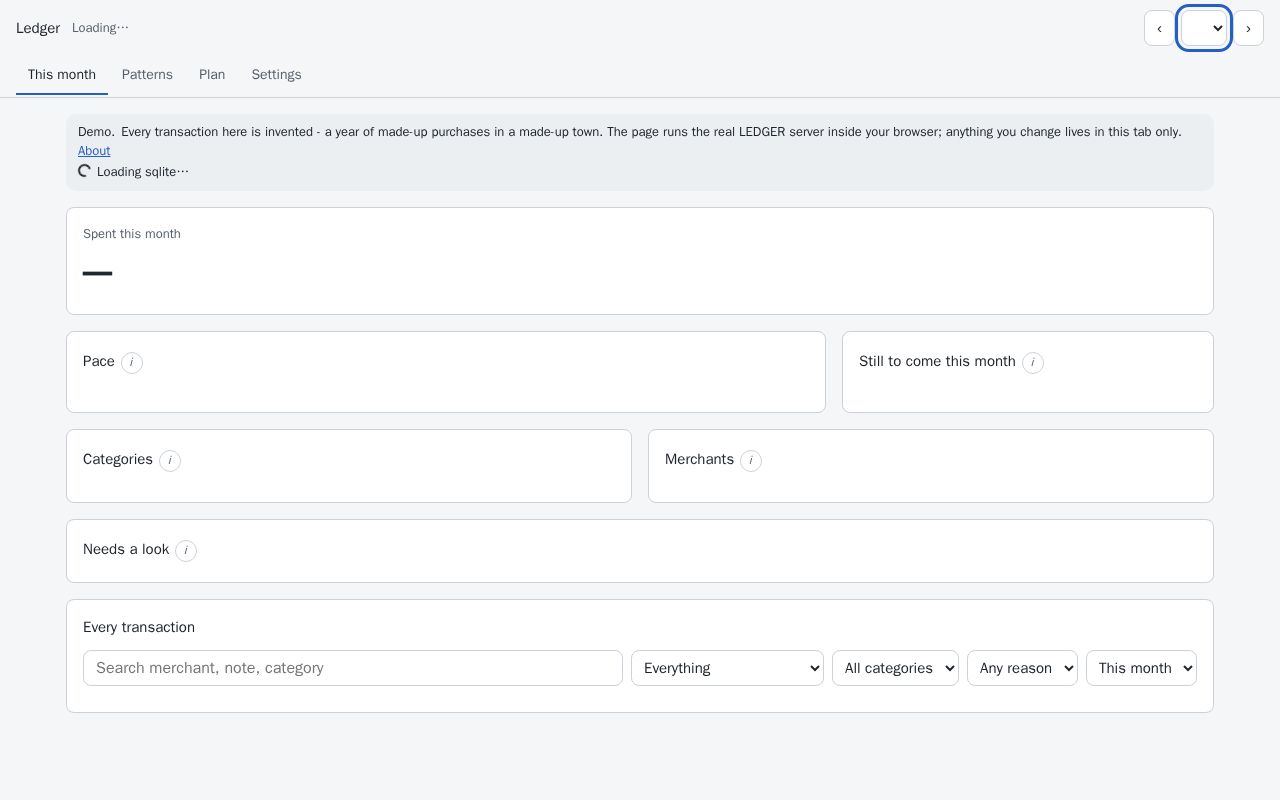Click the Every transaction heading
Viewport: 1280px width, 800px height.
(139, 628)
